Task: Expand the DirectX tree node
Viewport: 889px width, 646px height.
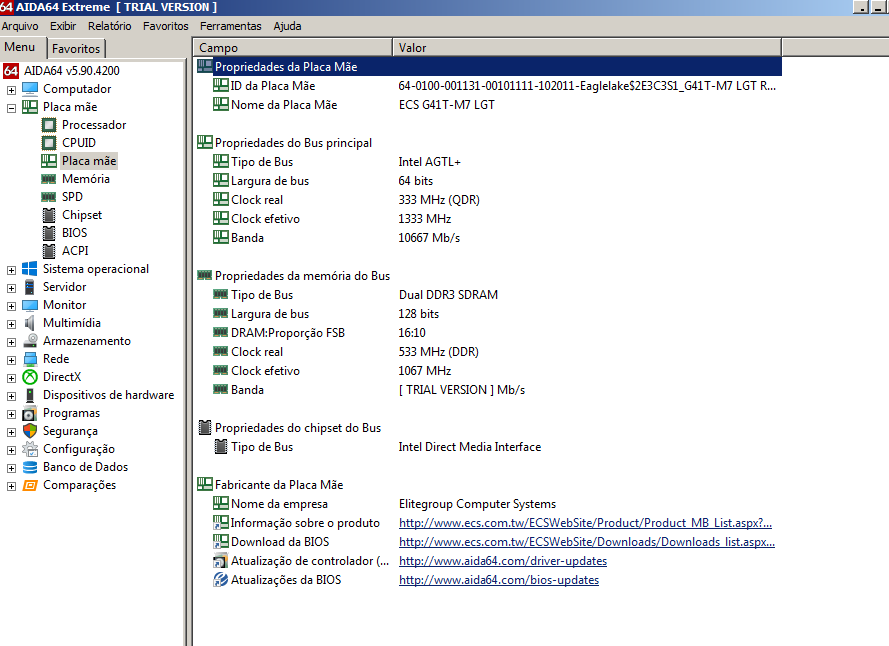Action: [11, 378]
